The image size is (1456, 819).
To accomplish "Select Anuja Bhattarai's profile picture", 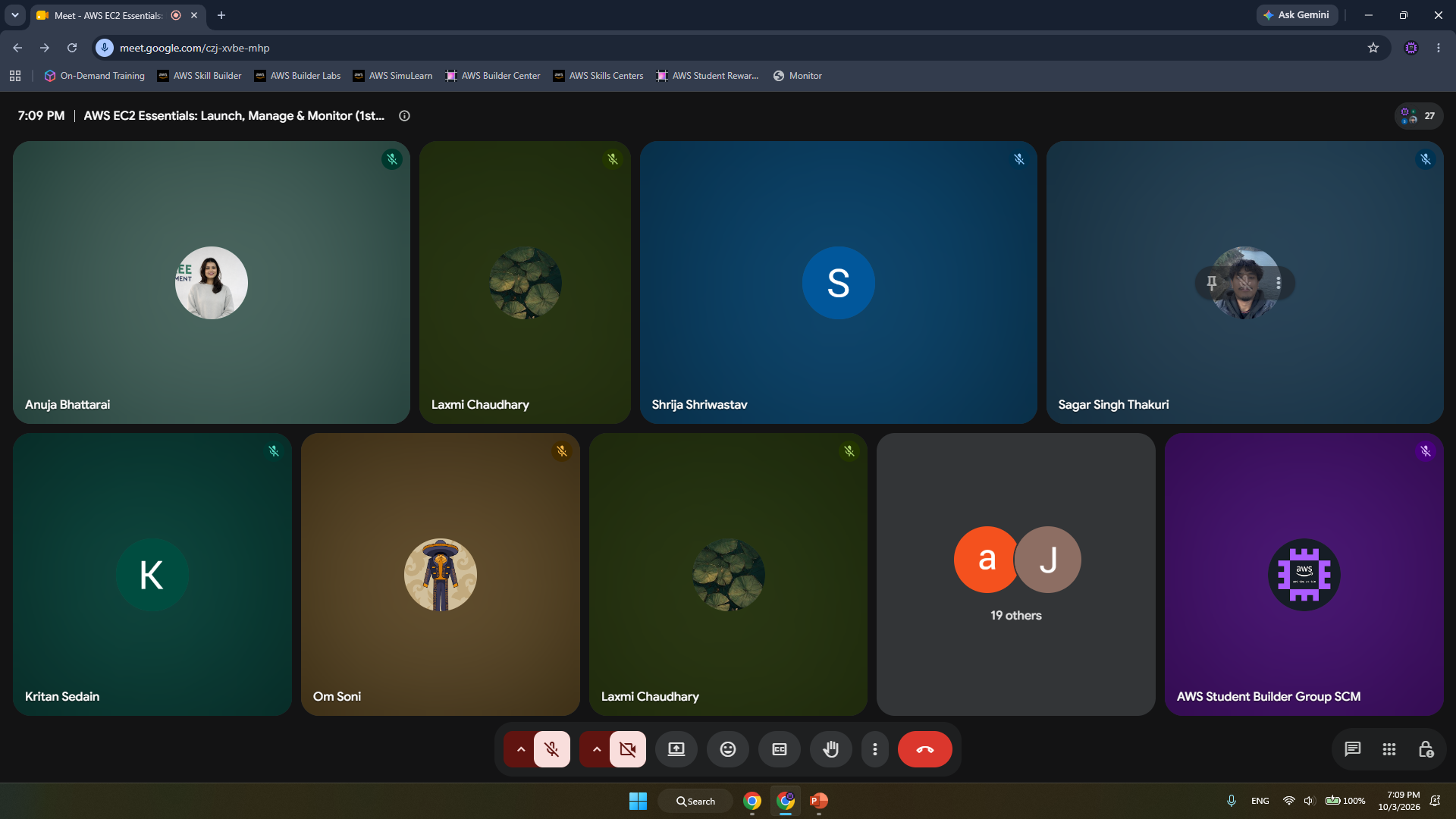I will click(x=212, y=283).
